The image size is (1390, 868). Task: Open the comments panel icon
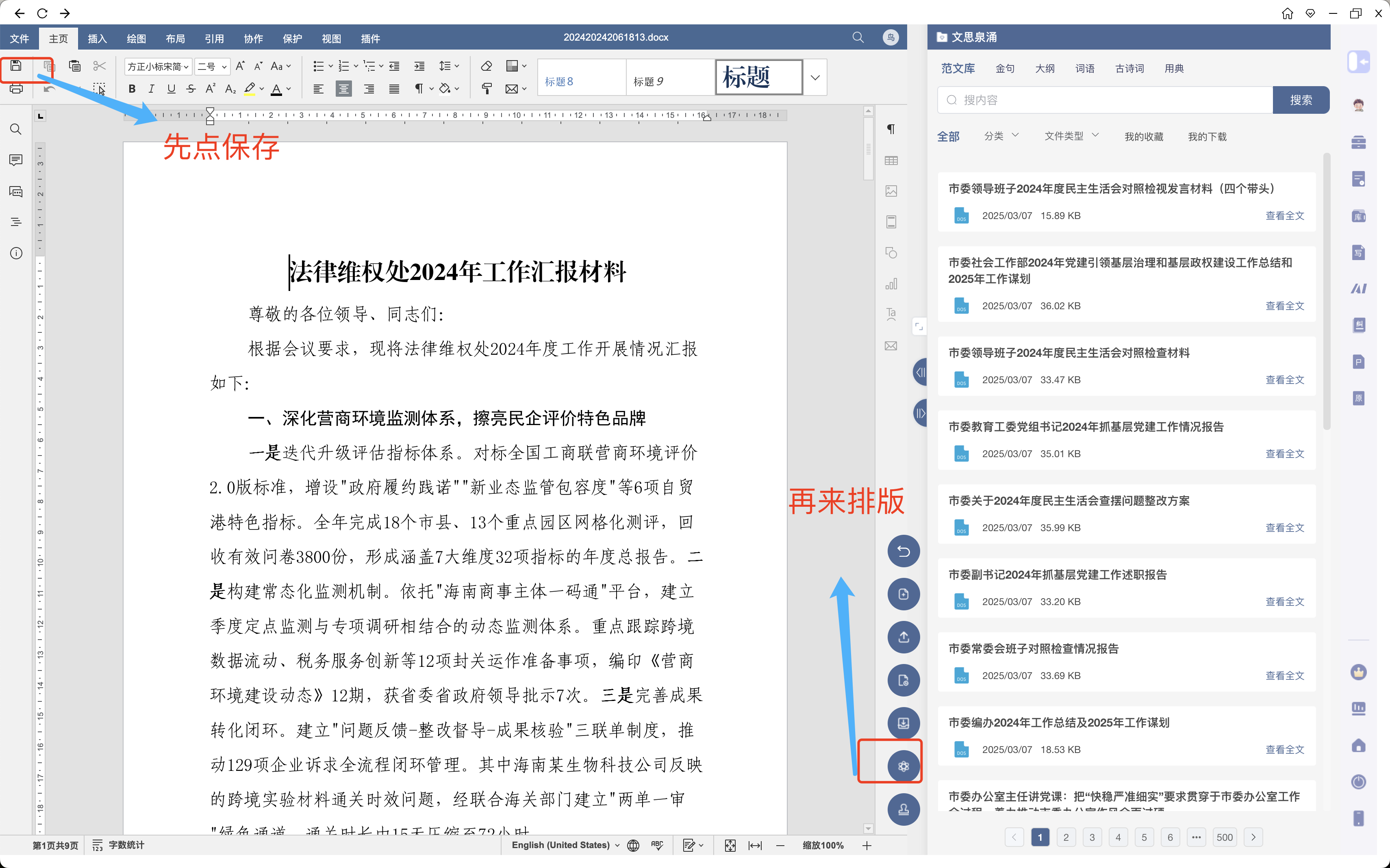click(16, 160)
